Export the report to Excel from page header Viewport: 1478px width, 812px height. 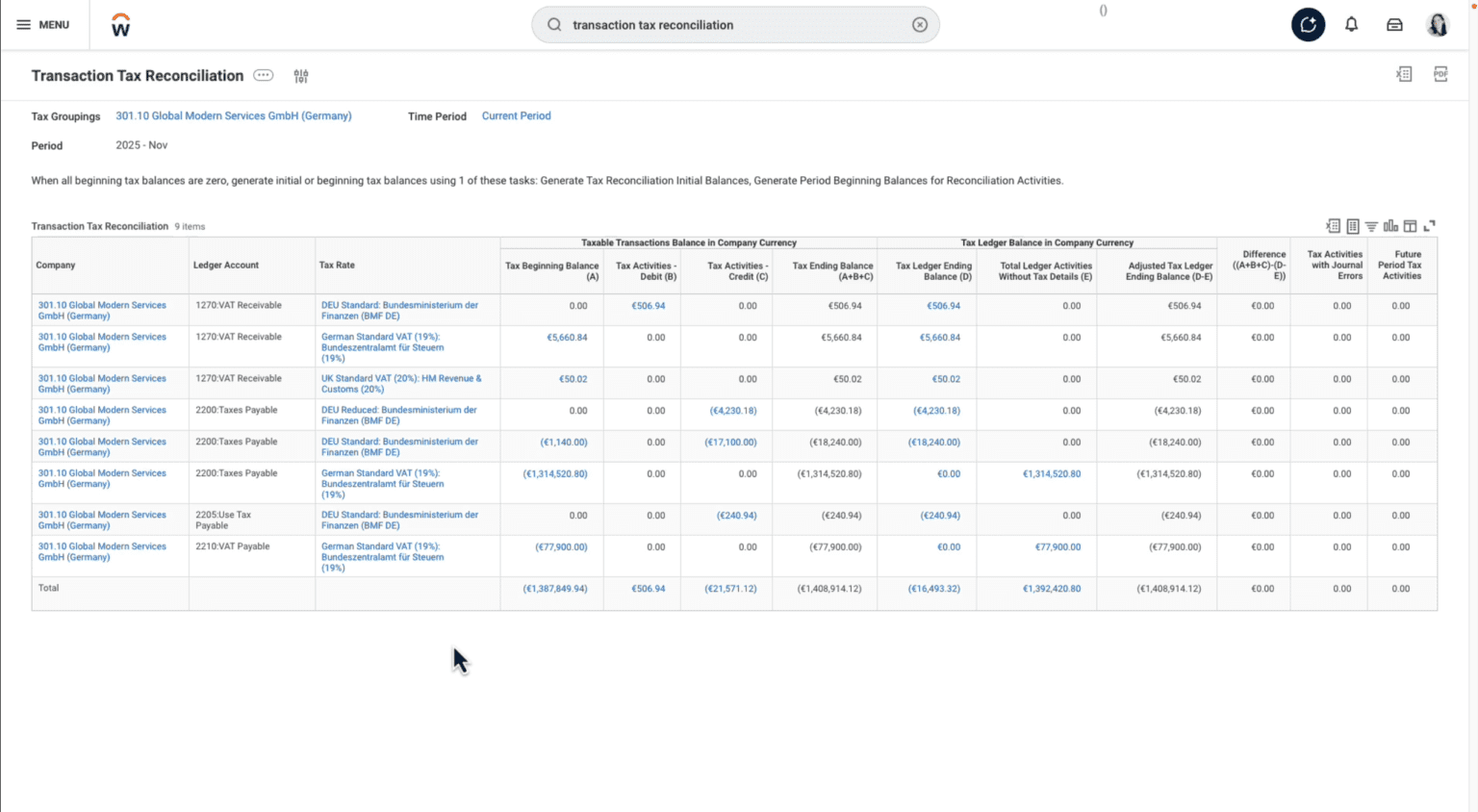click(x=1404, y=74)
